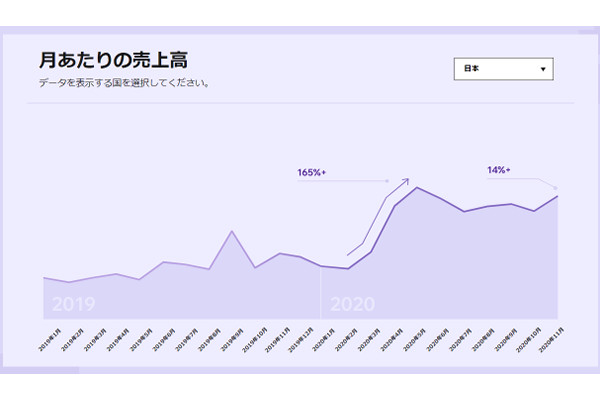
Task: Select the May 2020 peak on the line
Action: 416,187
